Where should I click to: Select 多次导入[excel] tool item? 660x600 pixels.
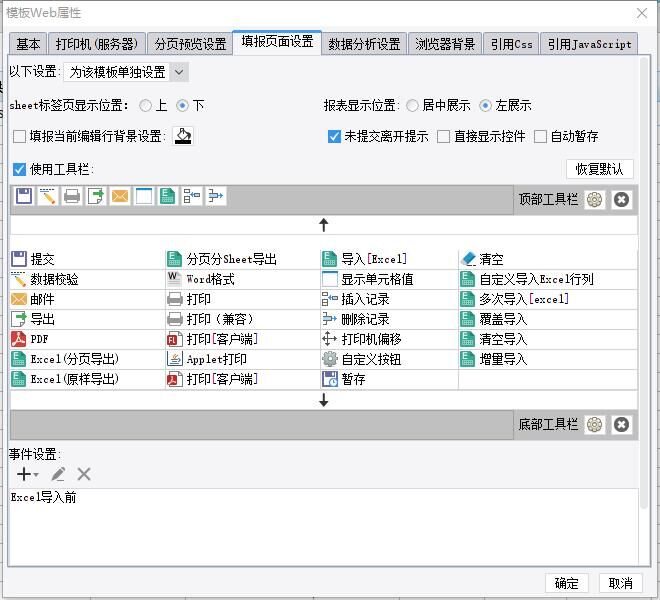[x=548, y=299]
